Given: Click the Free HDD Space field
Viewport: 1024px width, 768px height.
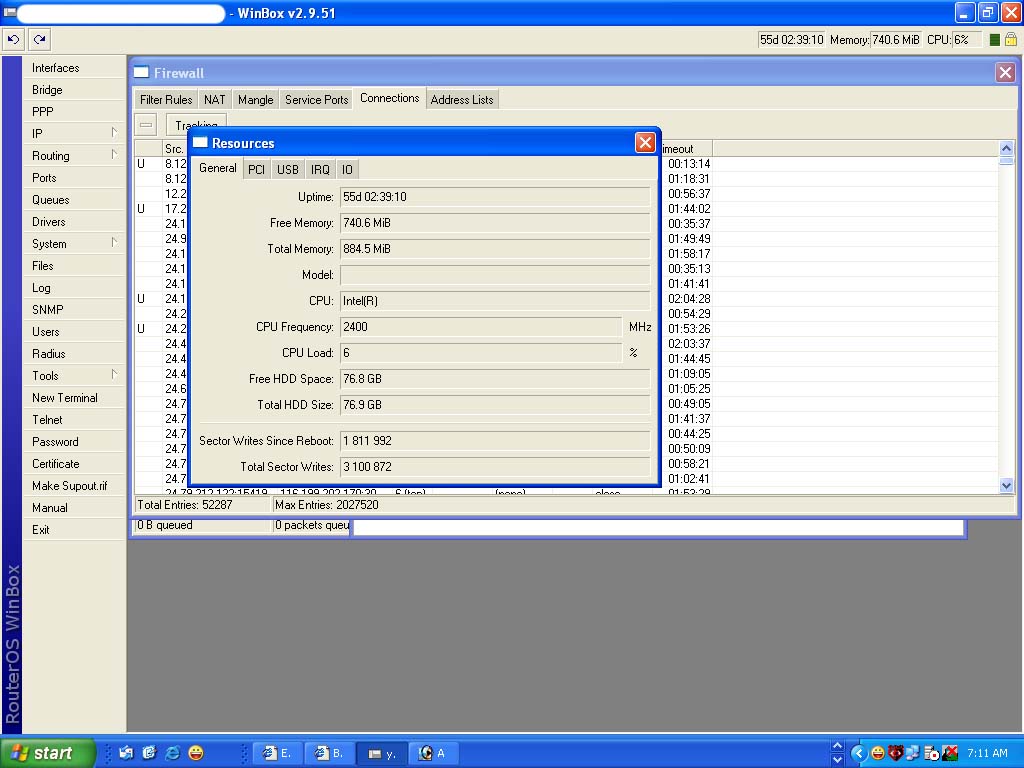Looking at the screenshot, I should 495,379.
